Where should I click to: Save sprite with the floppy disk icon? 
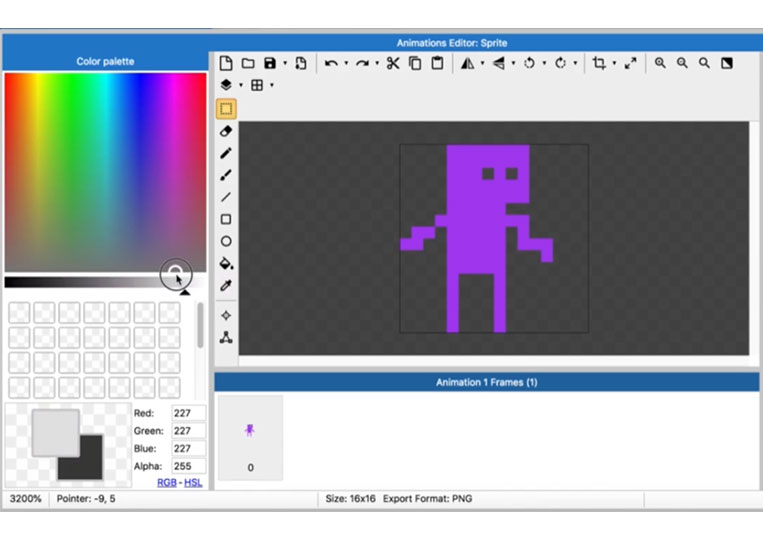270,63
